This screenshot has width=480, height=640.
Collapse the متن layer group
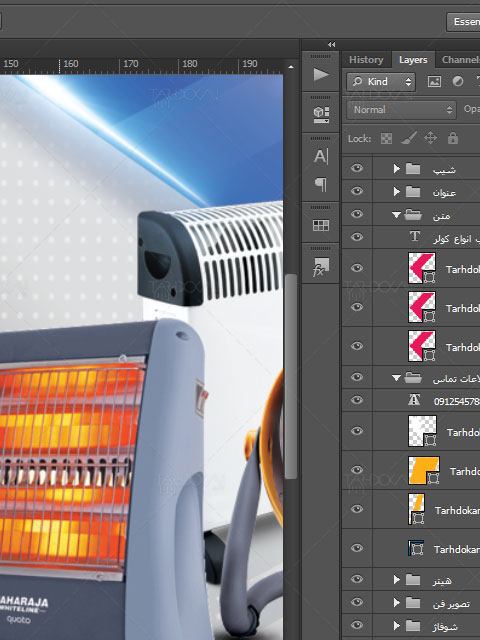click(396, 215)
